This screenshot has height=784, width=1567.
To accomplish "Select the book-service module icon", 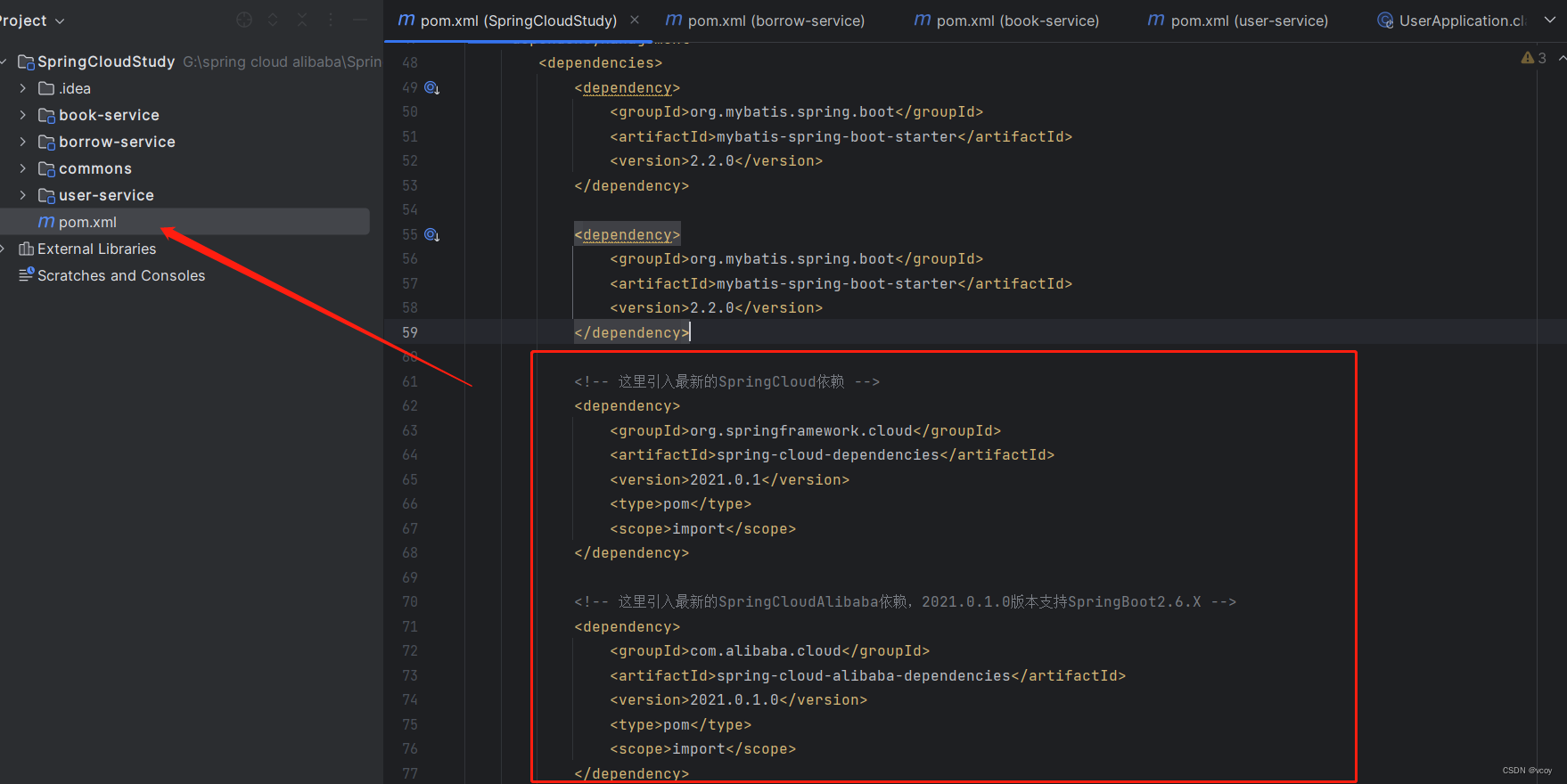I will click(x=46, y=115).
